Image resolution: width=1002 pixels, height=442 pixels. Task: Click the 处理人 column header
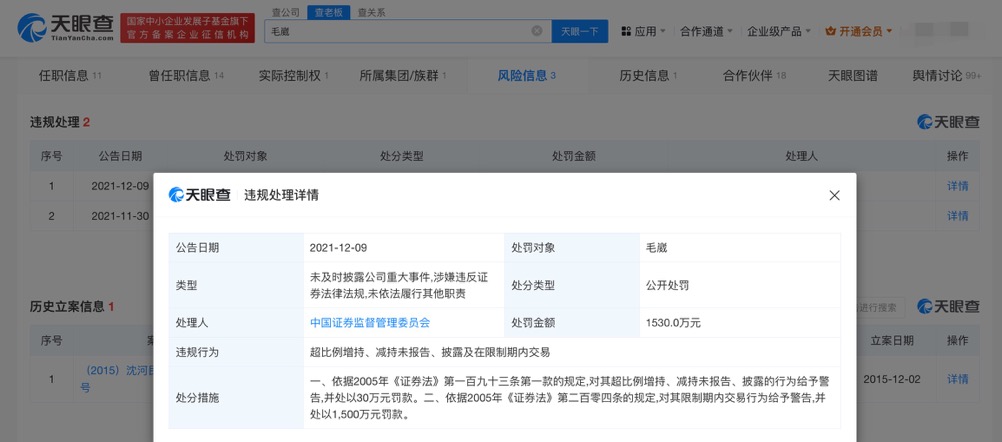pos(802,156)
